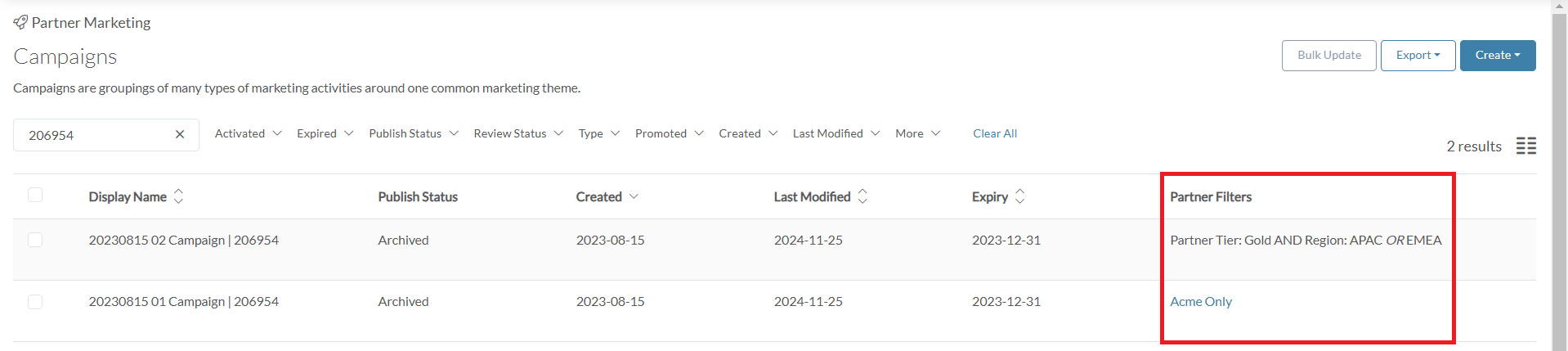Open the Review Status filter dropdown
Screen dimensions: 1568x351
pos(518,133)
